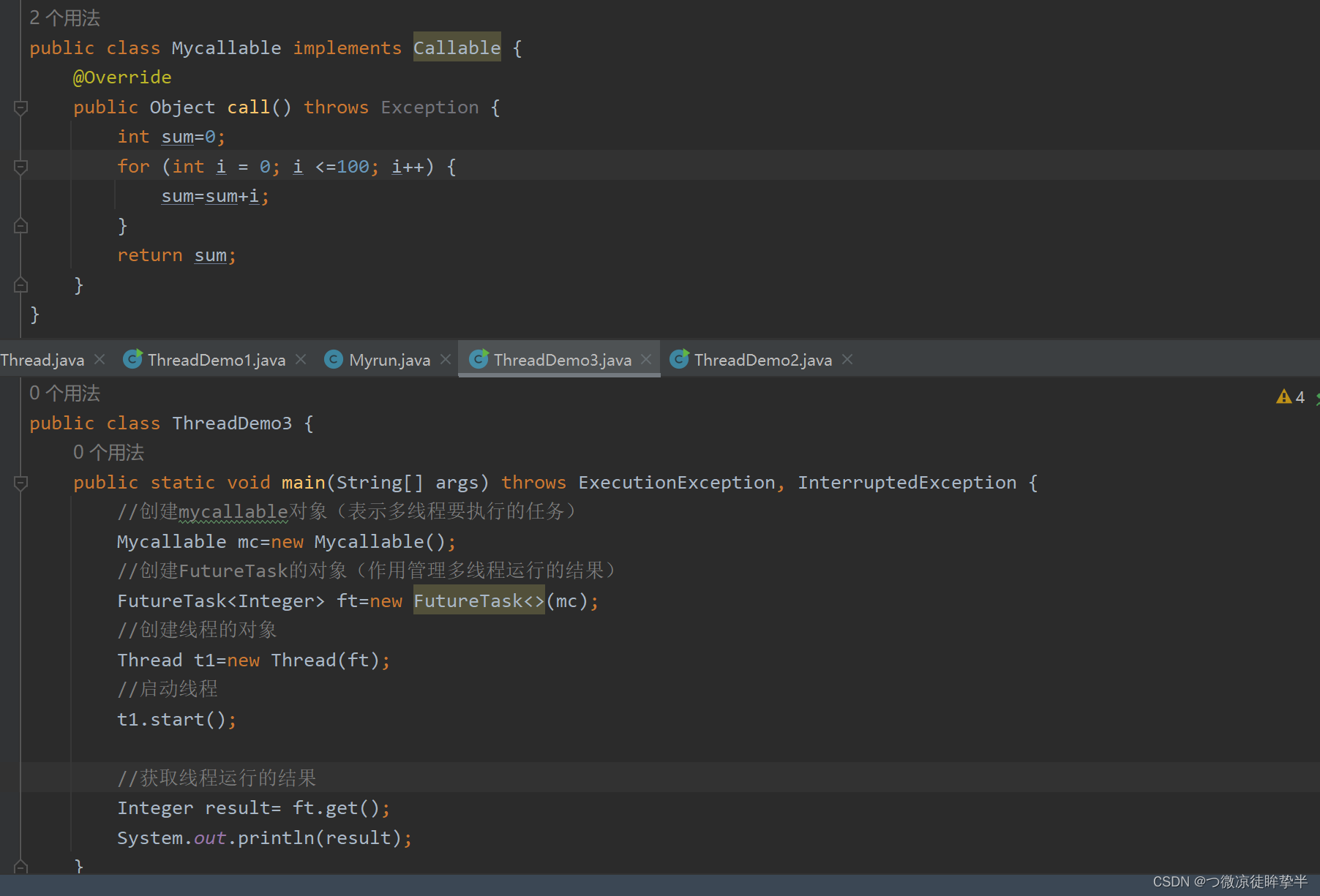Click the comment '//启动线程'
The image size is (1320, 896).
[168, 689]
